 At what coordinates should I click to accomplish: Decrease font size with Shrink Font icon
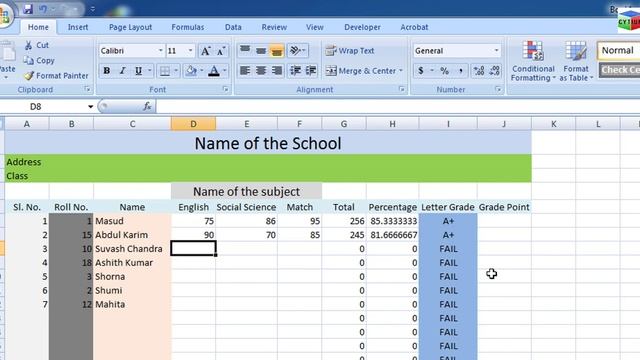221,51
